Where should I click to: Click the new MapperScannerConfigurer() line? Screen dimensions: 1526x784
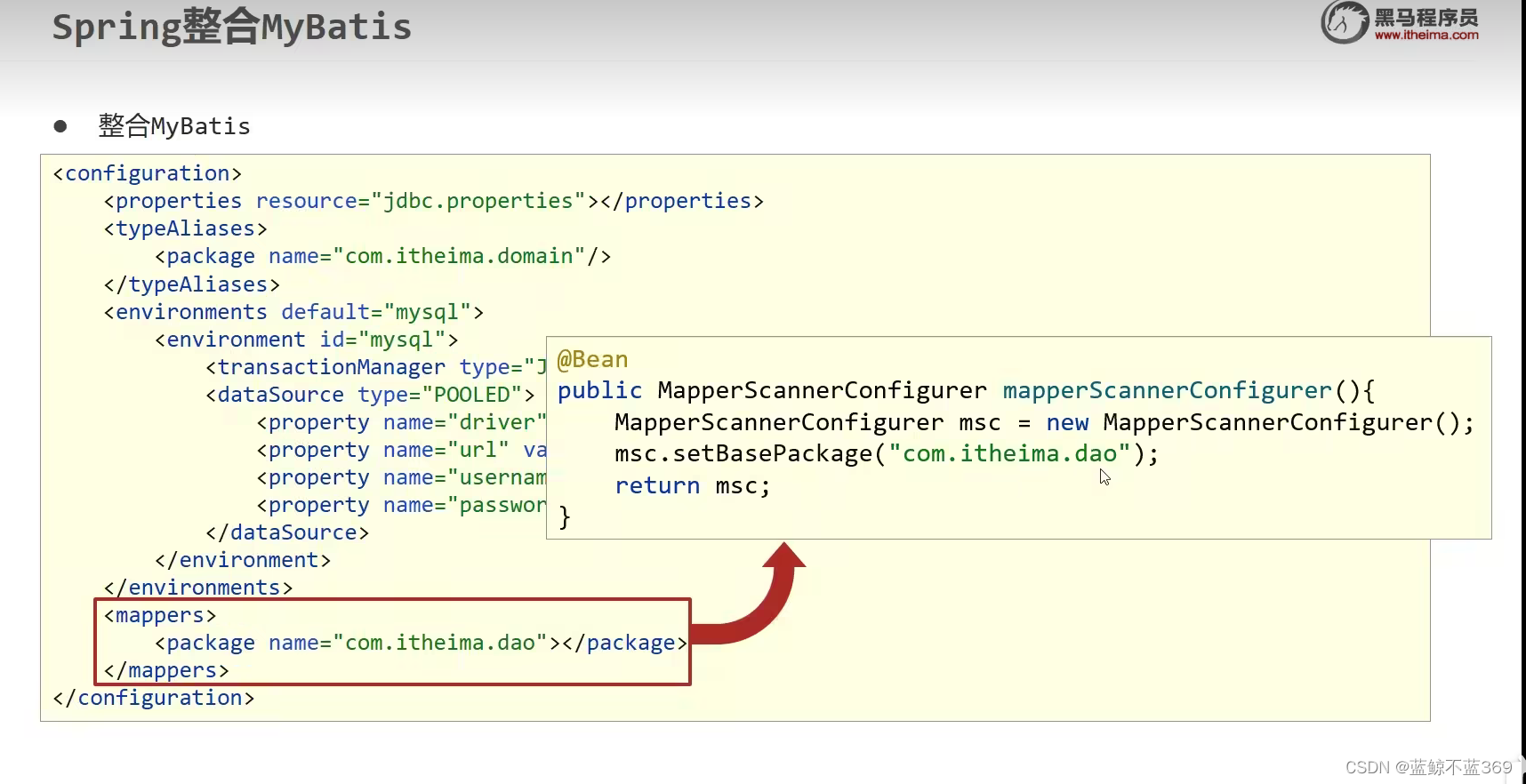point(1044,422)
